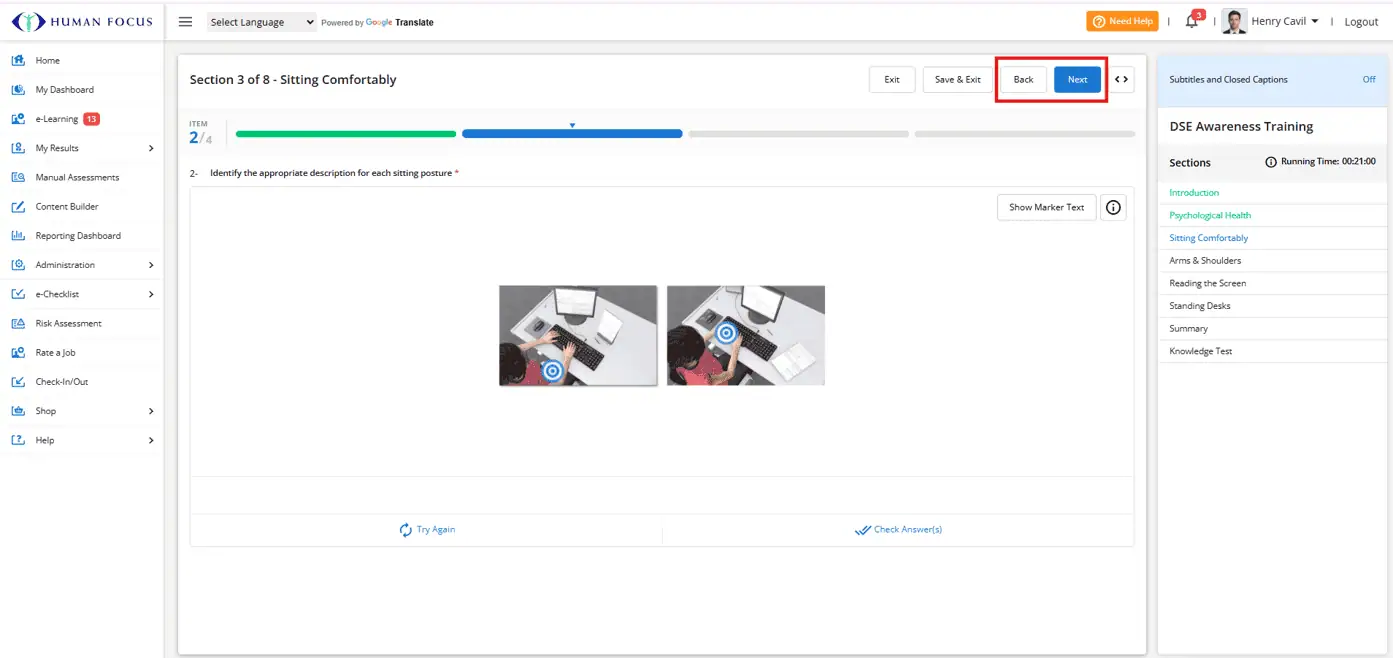Open the Psychological Health section

(1210, 216)
